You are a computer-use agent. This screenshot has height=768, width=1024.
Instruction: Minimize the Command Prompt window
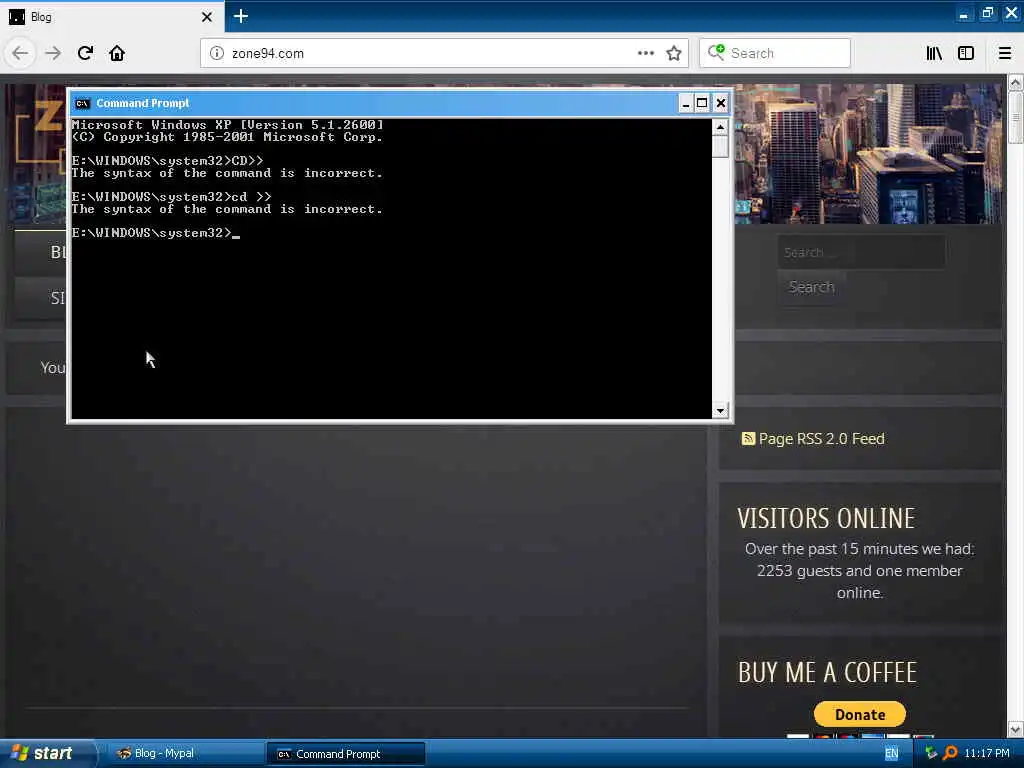[x=685, y=103]
